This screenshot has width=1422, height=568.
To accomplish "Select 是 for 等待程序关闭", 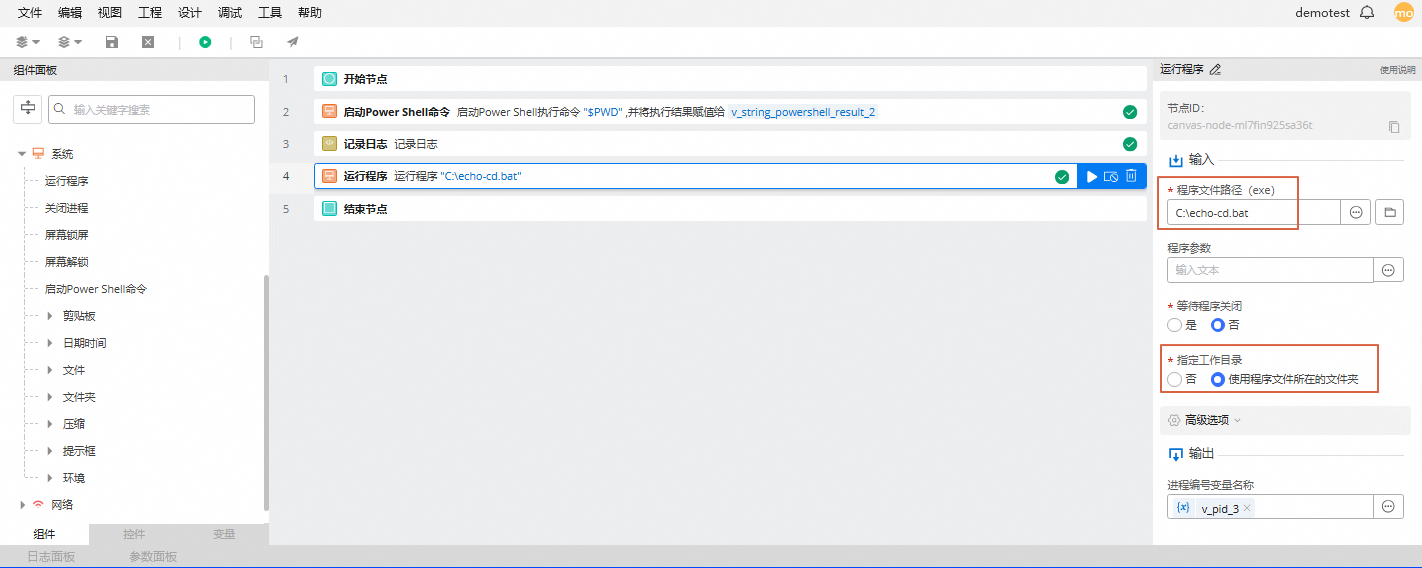I will click(x=1174, y=325).
